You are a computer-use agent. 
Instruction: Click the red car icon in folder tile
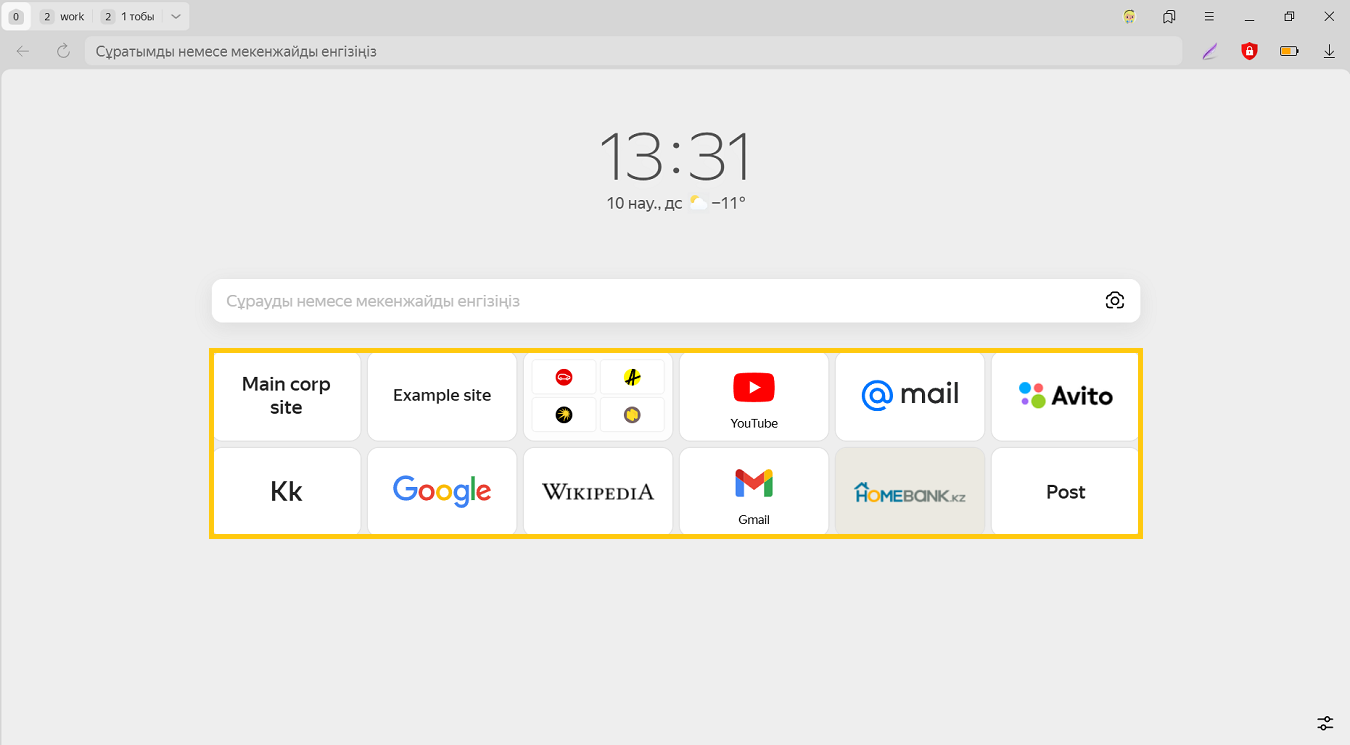pos(564,377)
